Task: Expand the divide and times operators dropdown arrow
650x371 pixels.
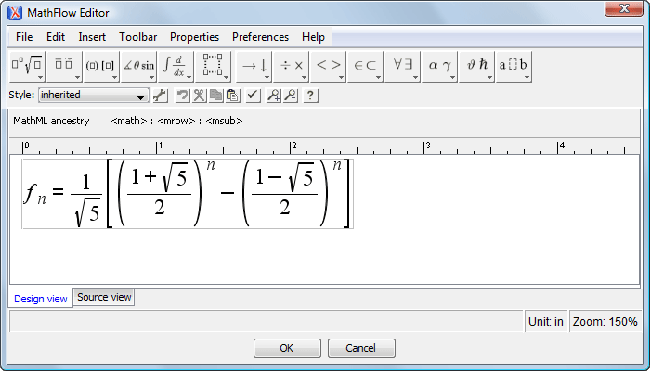Action: tap(304, 78)
